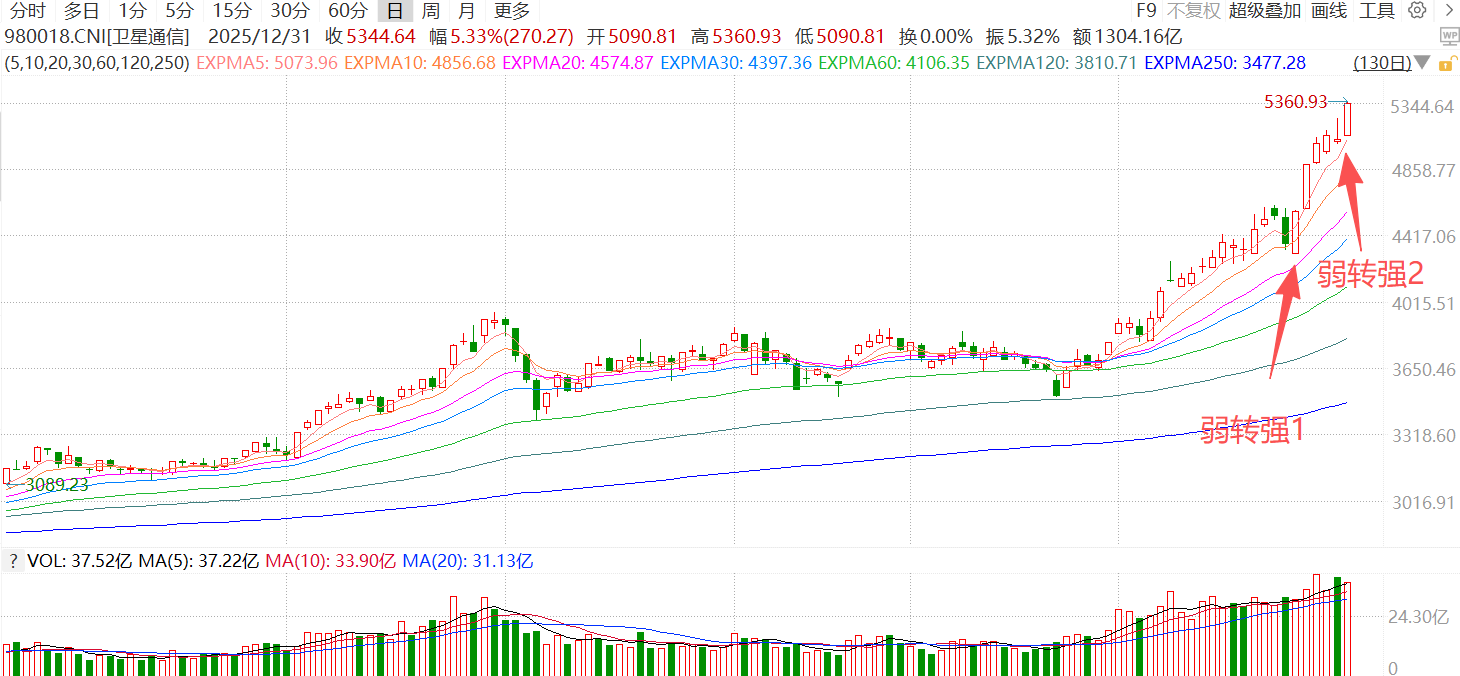The width and height of the screenshot is (1460, 676).
Task: Open the 更多 periods menu
Action: tap(512, 11)
